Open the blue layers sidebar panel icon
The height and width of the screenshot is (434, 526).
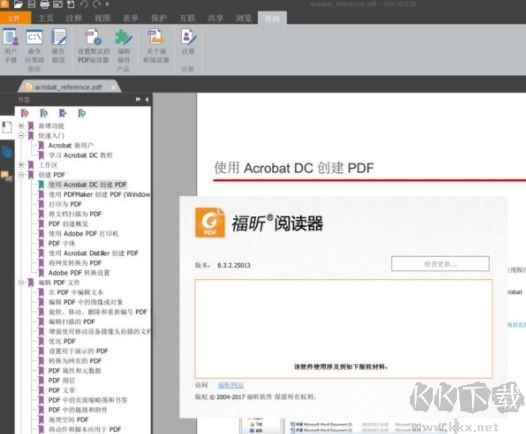[x=7, y=153]
